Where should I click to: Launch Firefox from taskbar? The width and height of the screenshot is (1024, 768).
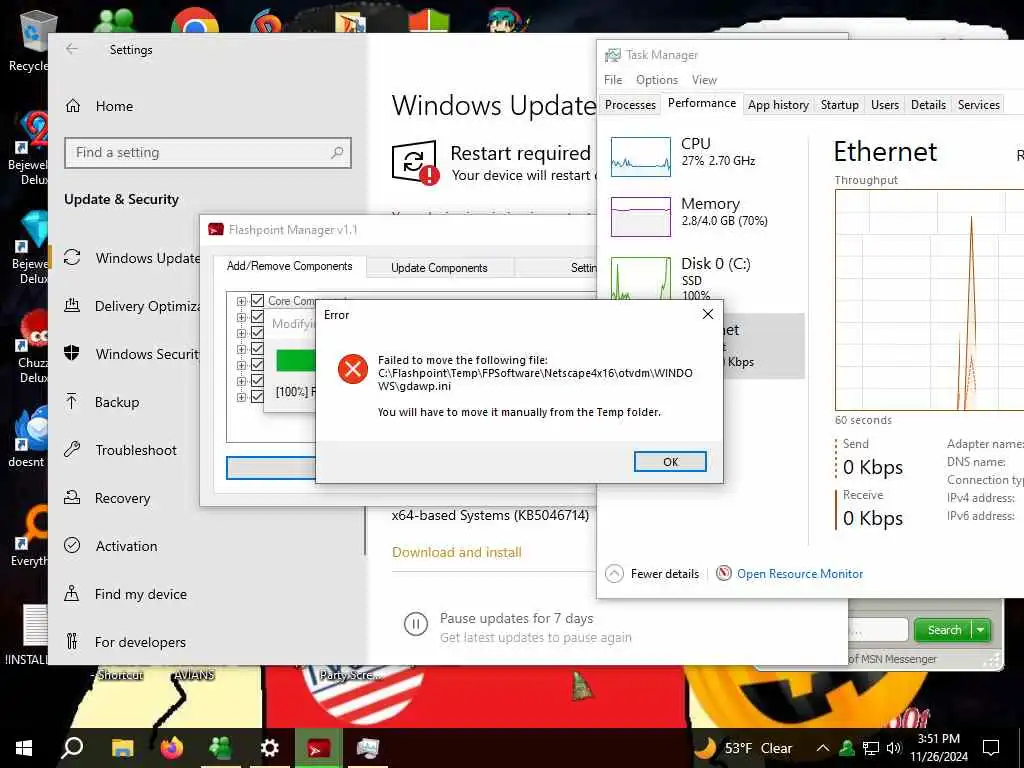click(x=172, y=748)
